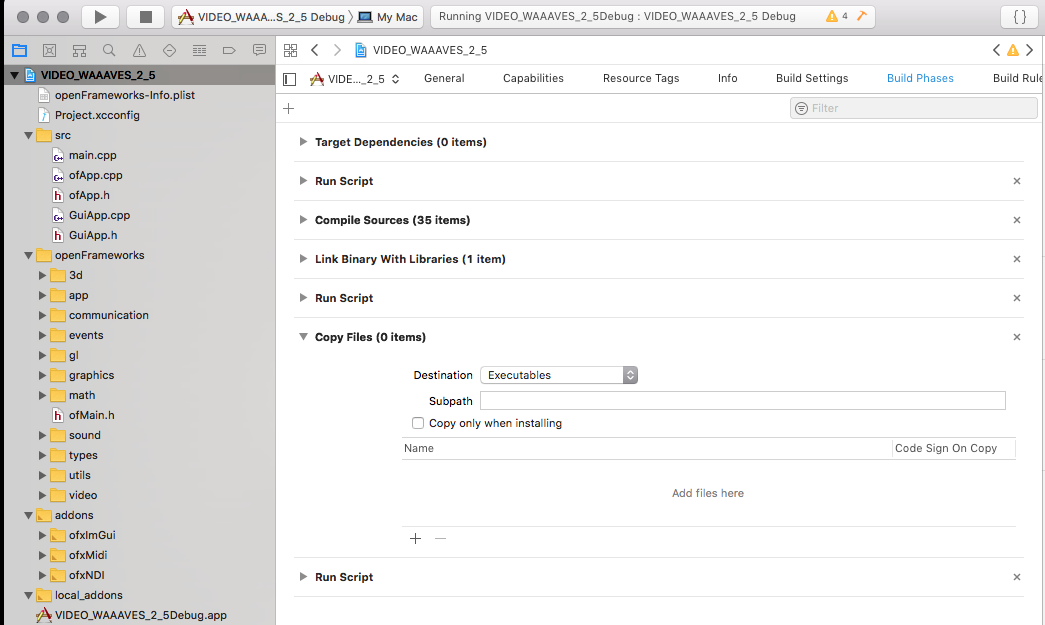Image resolution: width=1045 pixels, height=625 pixels.
Task: Select GuiApp.h header file
Action: 93,235
